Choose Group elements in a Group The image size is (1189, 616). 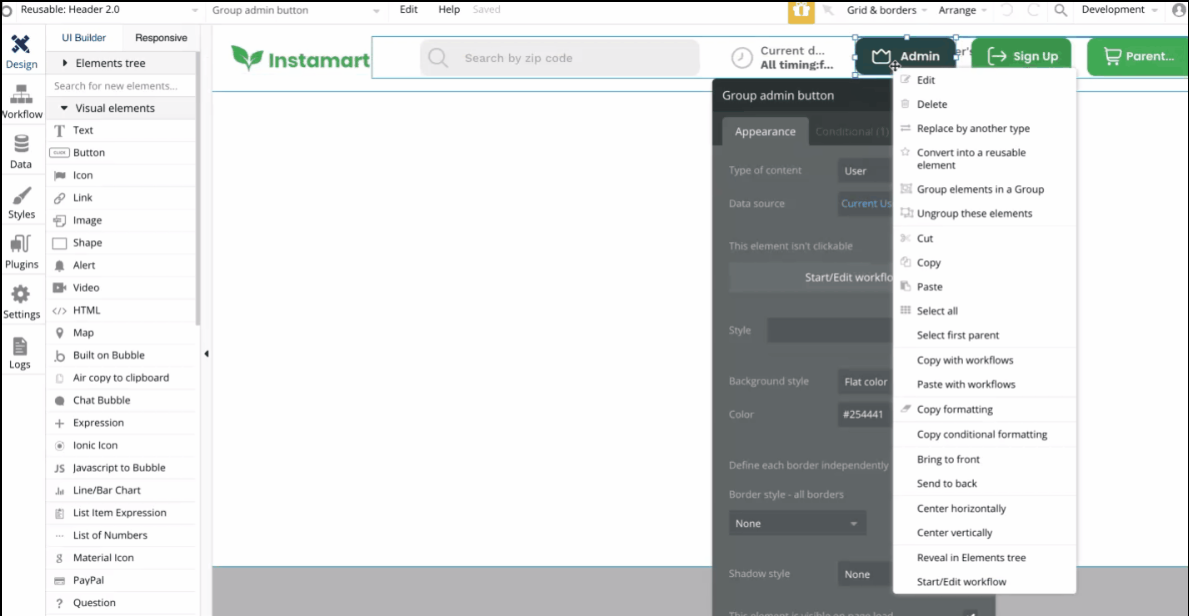click(x=984, y=189)
